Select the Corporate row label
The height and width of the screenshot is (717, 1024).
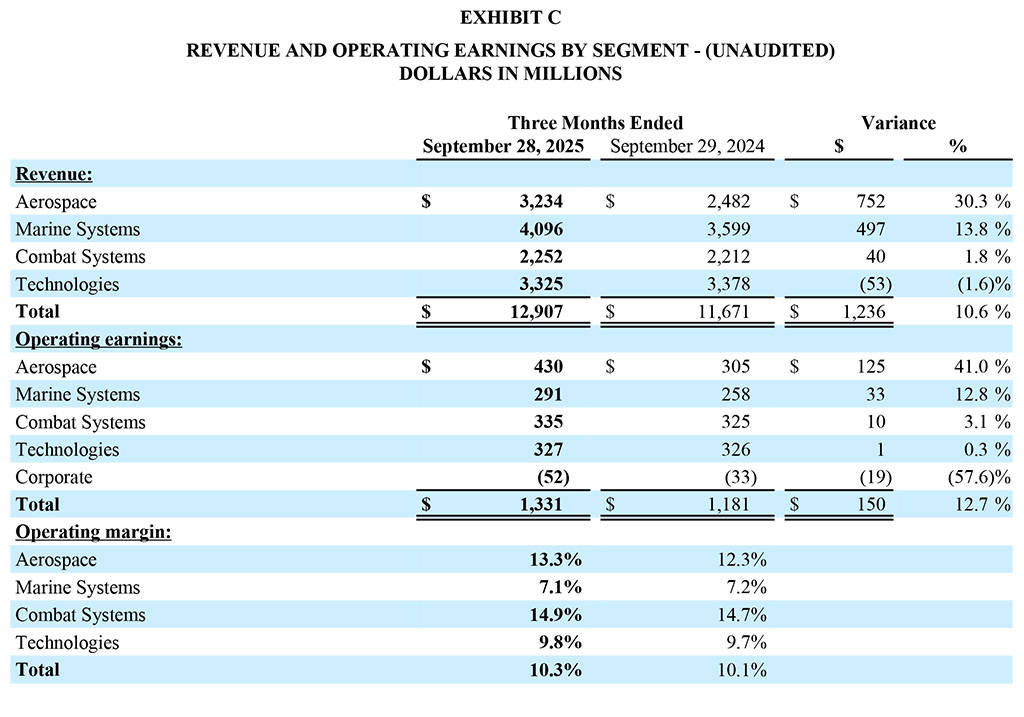pyautogui.click(x=54, y=477)
